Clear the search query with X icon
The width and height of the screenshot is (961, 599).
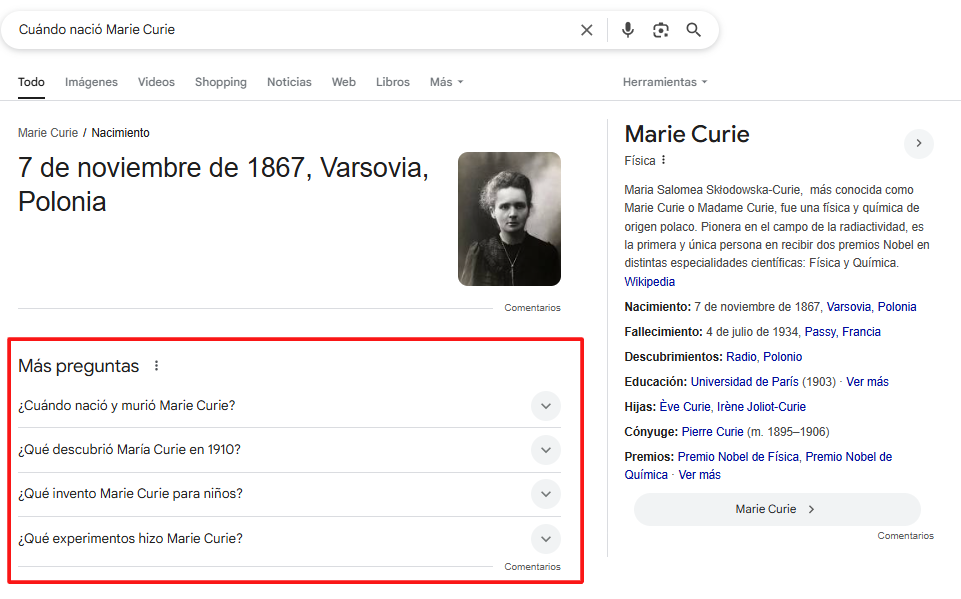pos(587,30)
